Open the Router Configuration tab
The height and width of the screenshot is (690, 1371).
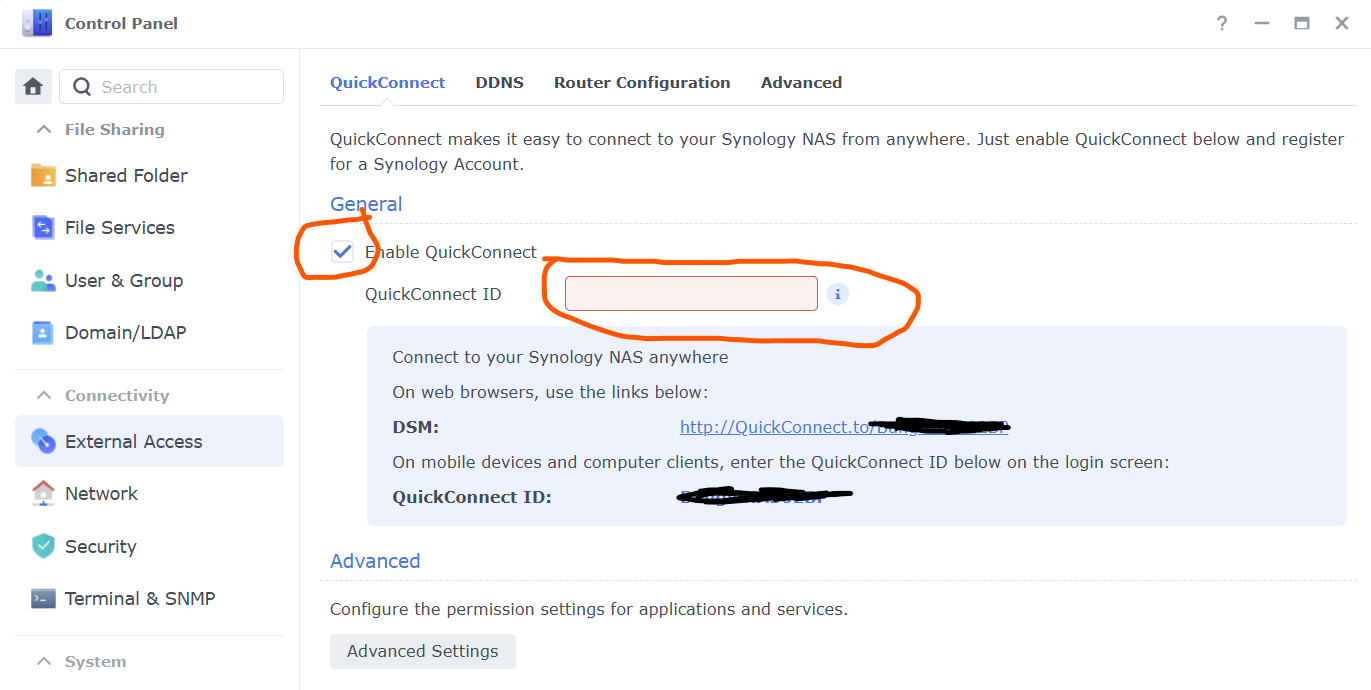[642, 83]
